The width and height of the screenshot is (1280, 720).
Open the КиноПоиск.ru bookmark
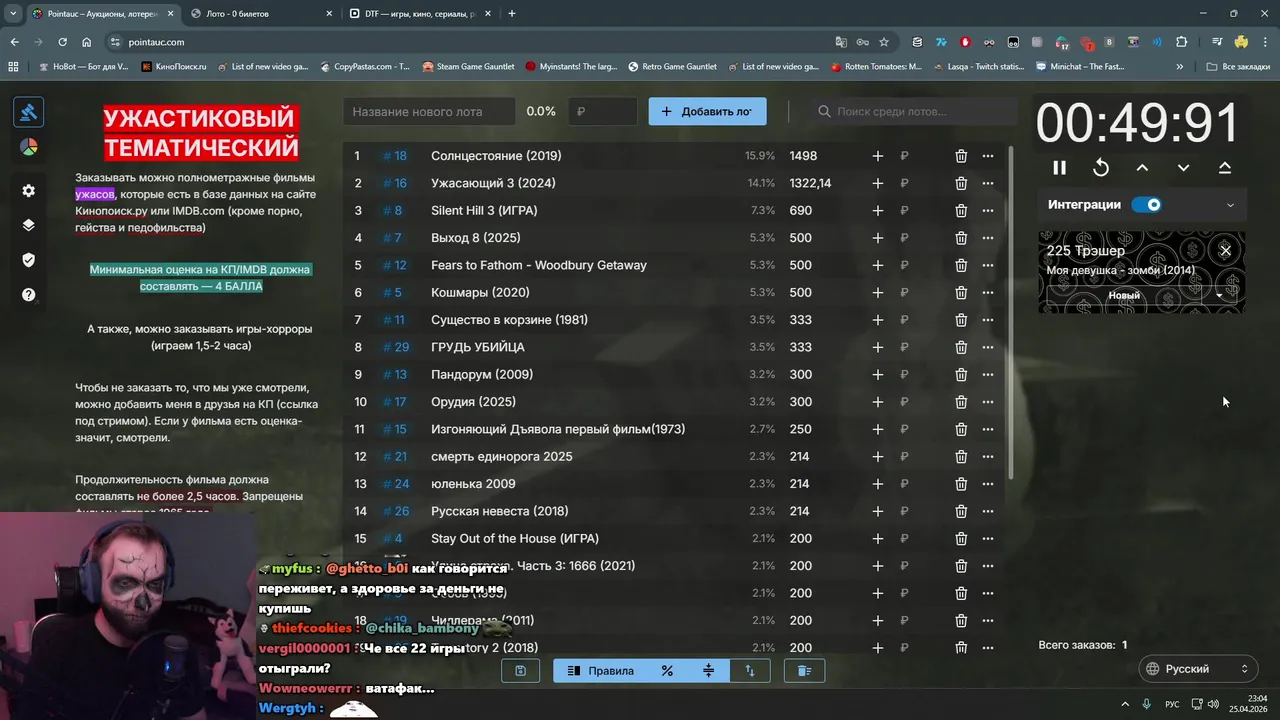click(x=174, y=67)
